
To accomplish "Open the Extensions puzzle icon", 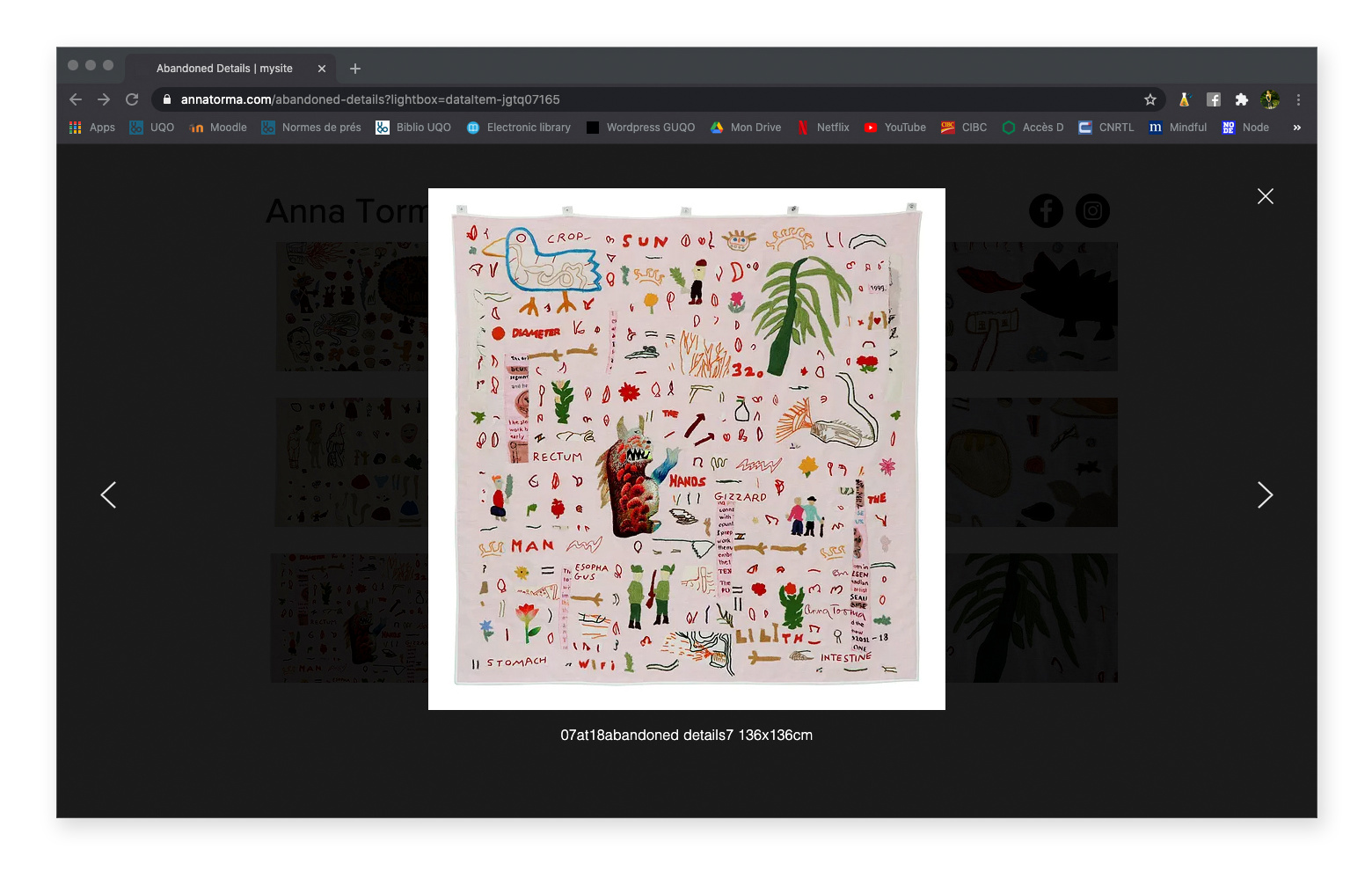I will (1241, 99).
